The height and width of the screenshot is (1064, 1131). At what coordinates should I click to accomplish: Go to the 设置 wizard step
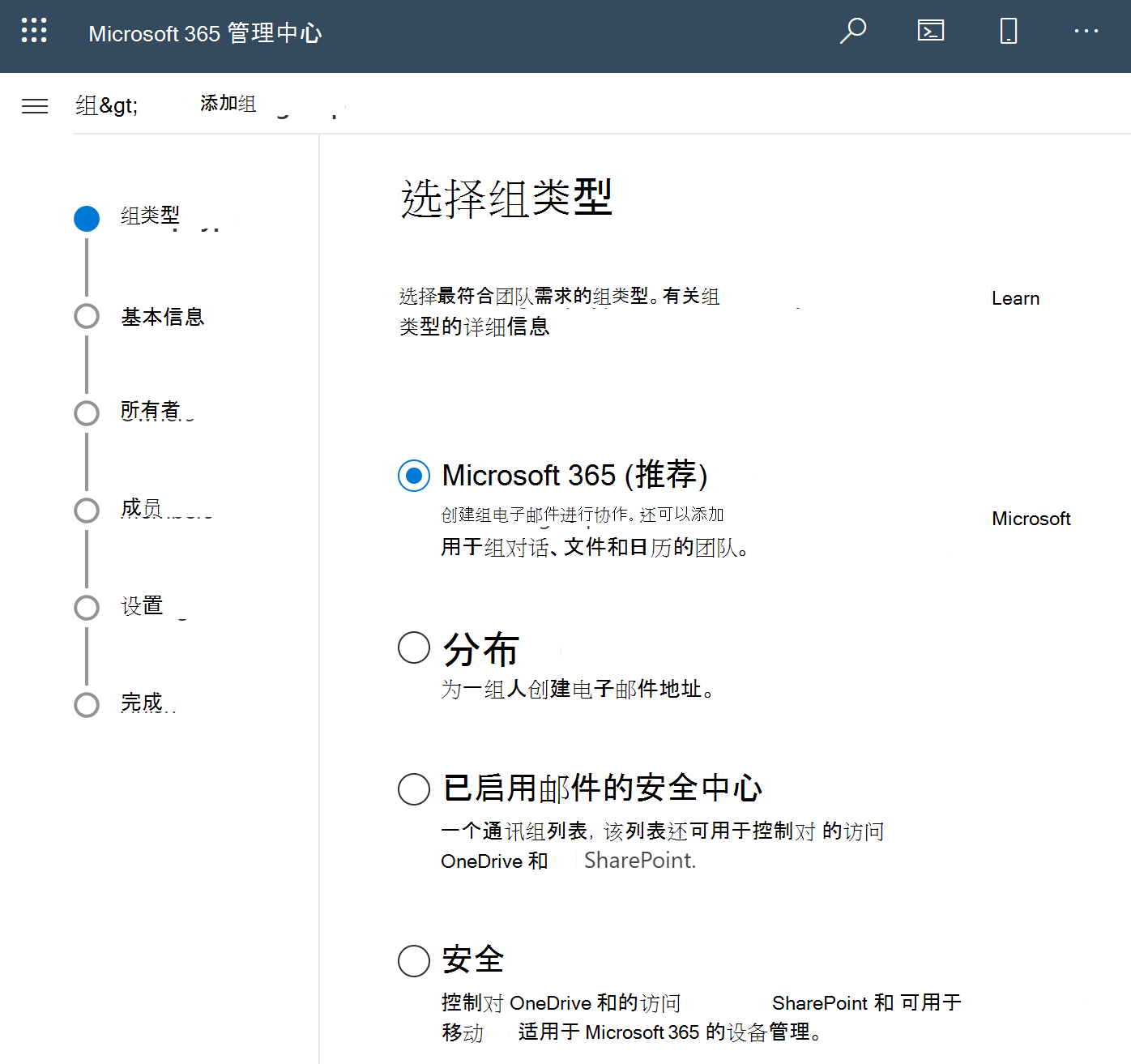tap(142, 606)
